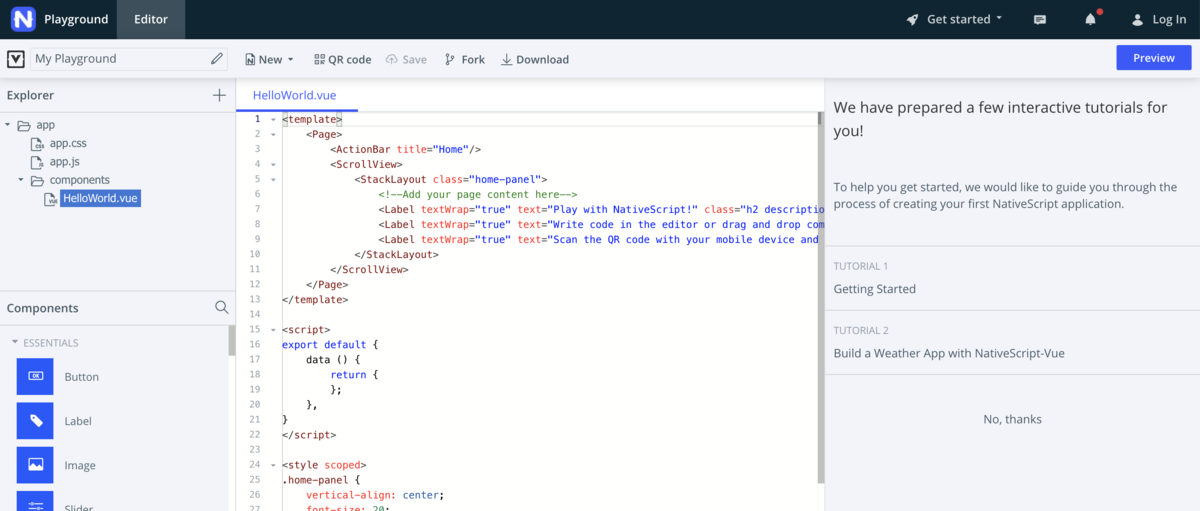The image size is (1200, 511).
Task: Select the Slider component icon
Action: click(x=35, y=502)
